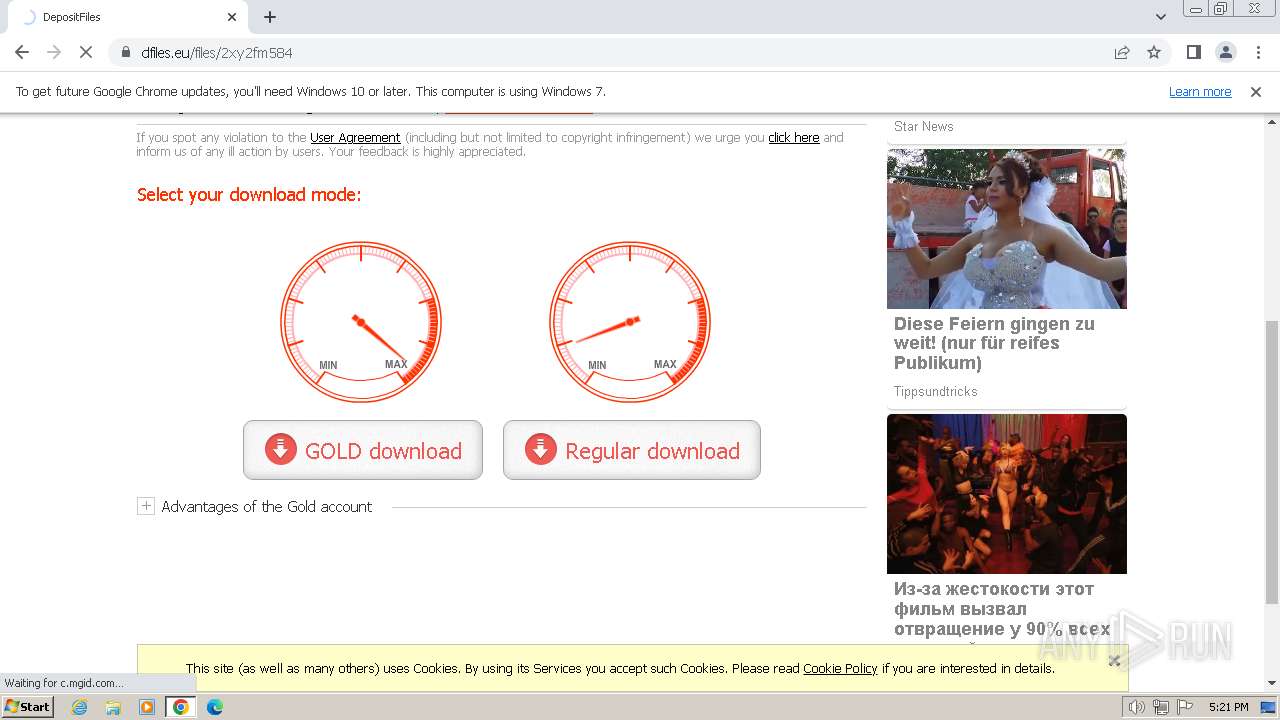Viewport: 1280px width, 720px height.
Task: Open the Chrome profile menu
Action: 1226,52
